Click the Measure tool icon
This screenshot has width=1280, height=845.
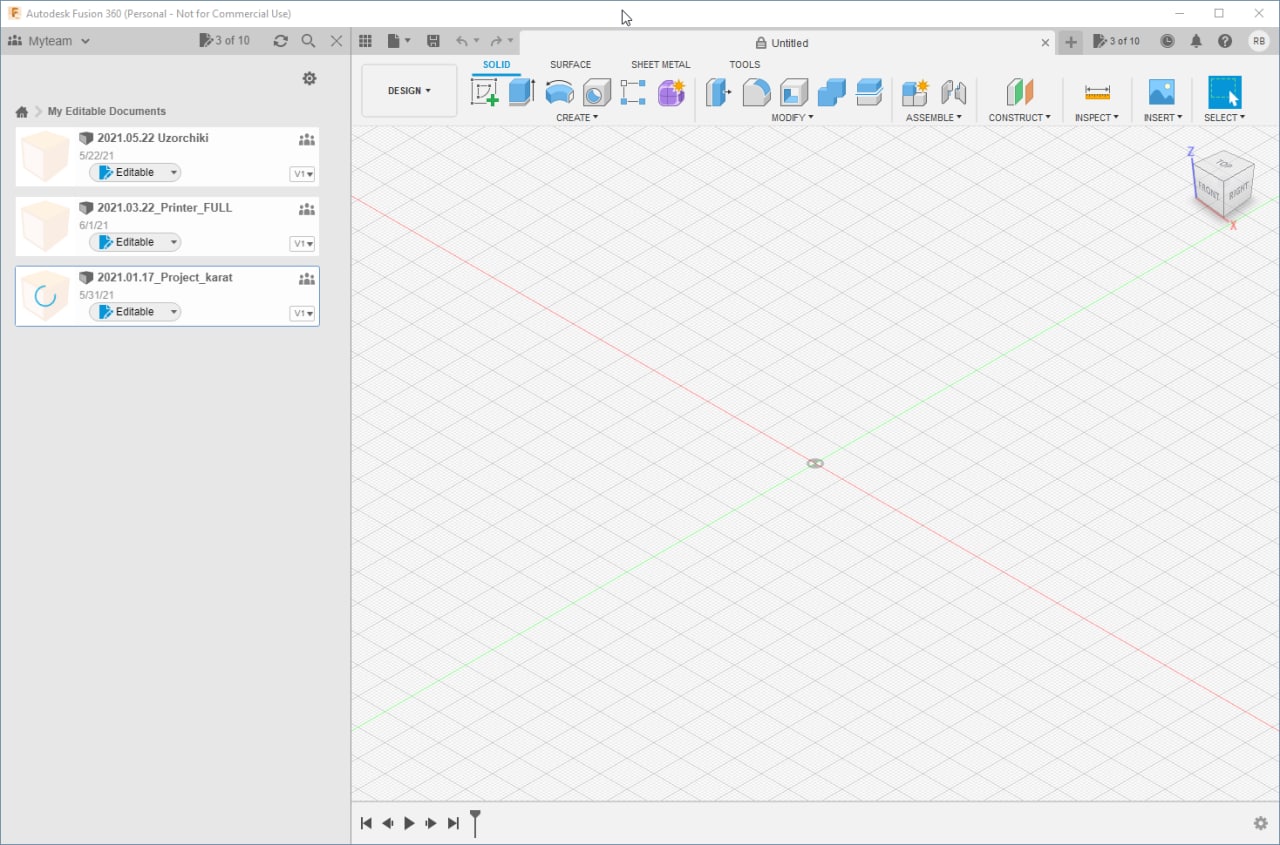[x=1097, y=92]
